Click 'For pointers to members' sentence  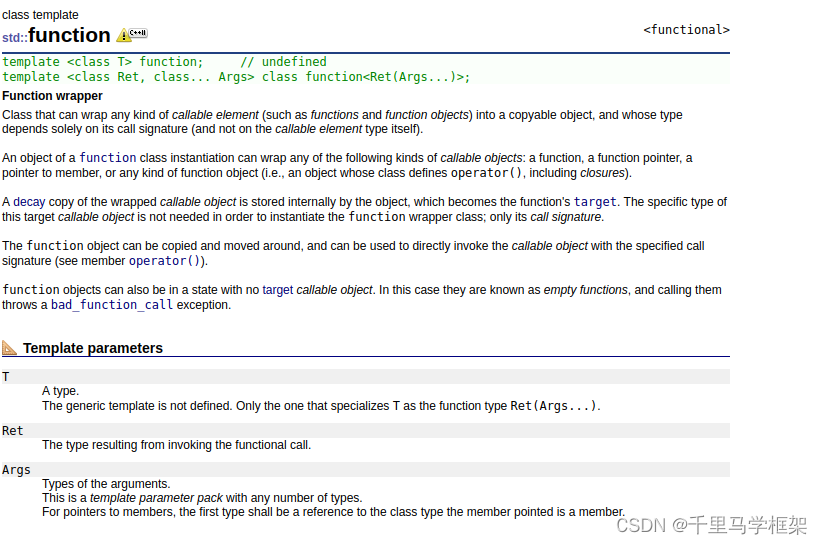[x=333, y=512]
